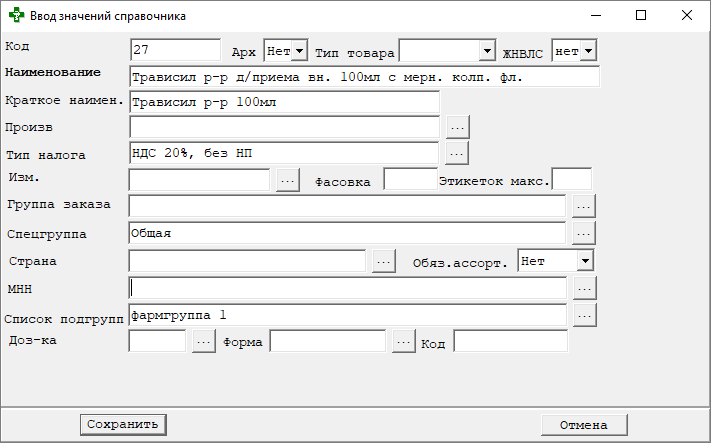Click ellipsis button next to Доз-ка field
Image resolution: width=711 pixels, height=443 pixels.
pyautogui.click(x=203, y=342)
